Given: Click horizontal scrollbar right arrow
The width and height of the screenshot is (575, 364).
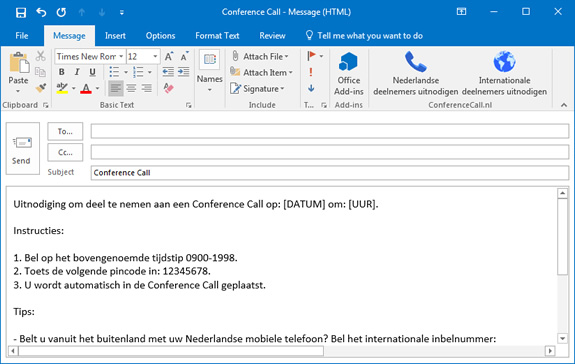Looking at the screenshot, I should [x=550, y=351].
